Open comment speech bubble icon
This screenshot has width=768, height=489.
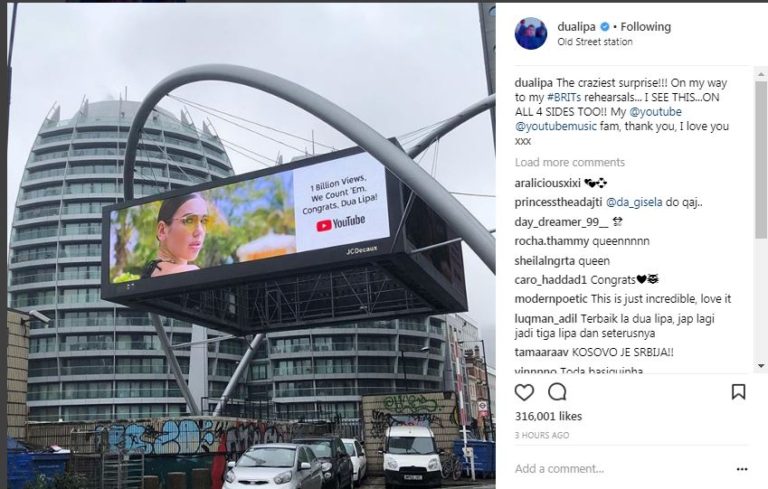click(x=557, y=392)
